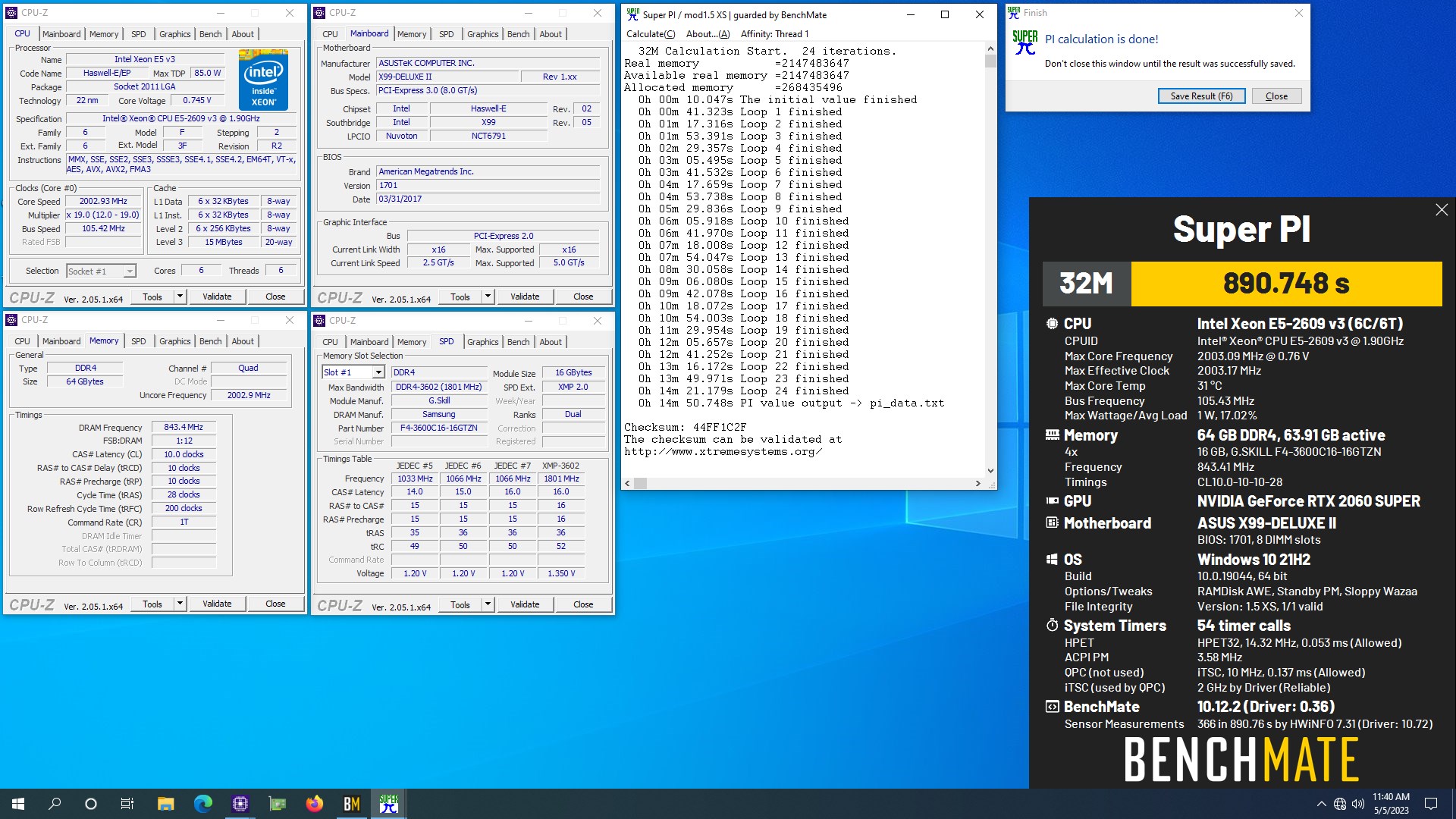Click the 890.748 s result banner
The height and width of the screenshot is (819, 1456).
tap(1285, 284)
